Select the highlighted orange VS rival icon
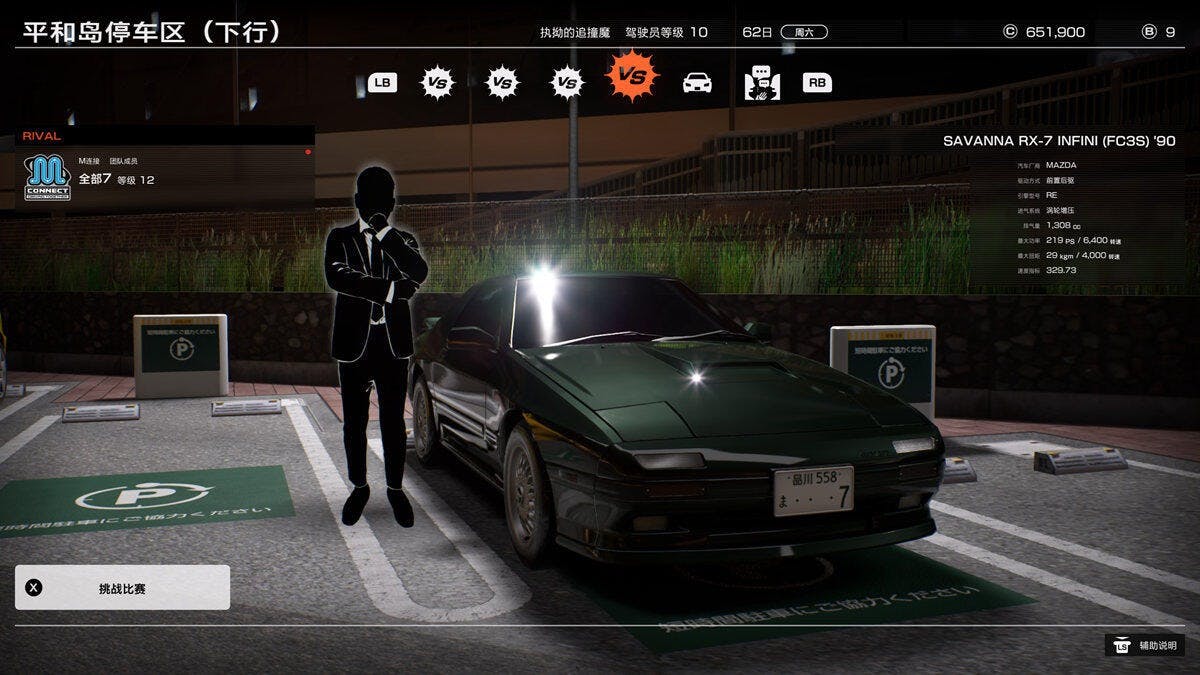The image size is (1200, 675). coord(632,76)
